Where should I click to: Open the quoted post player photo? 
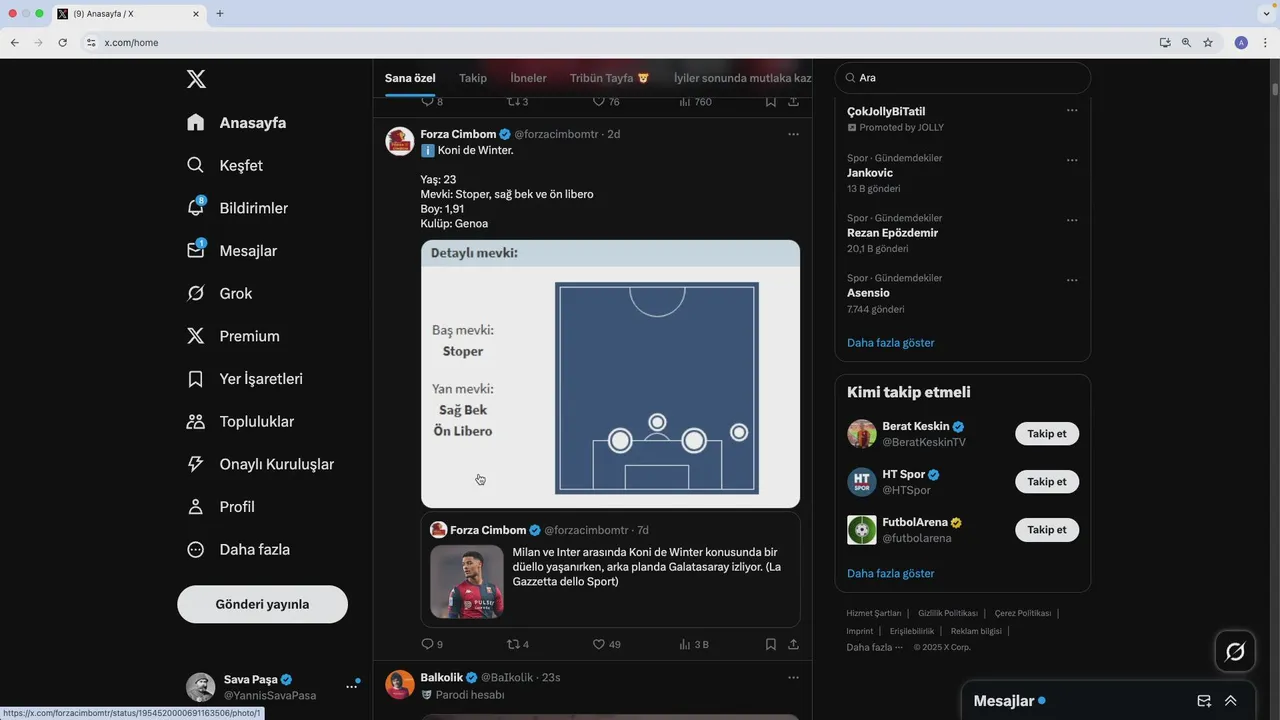[467, 581]
